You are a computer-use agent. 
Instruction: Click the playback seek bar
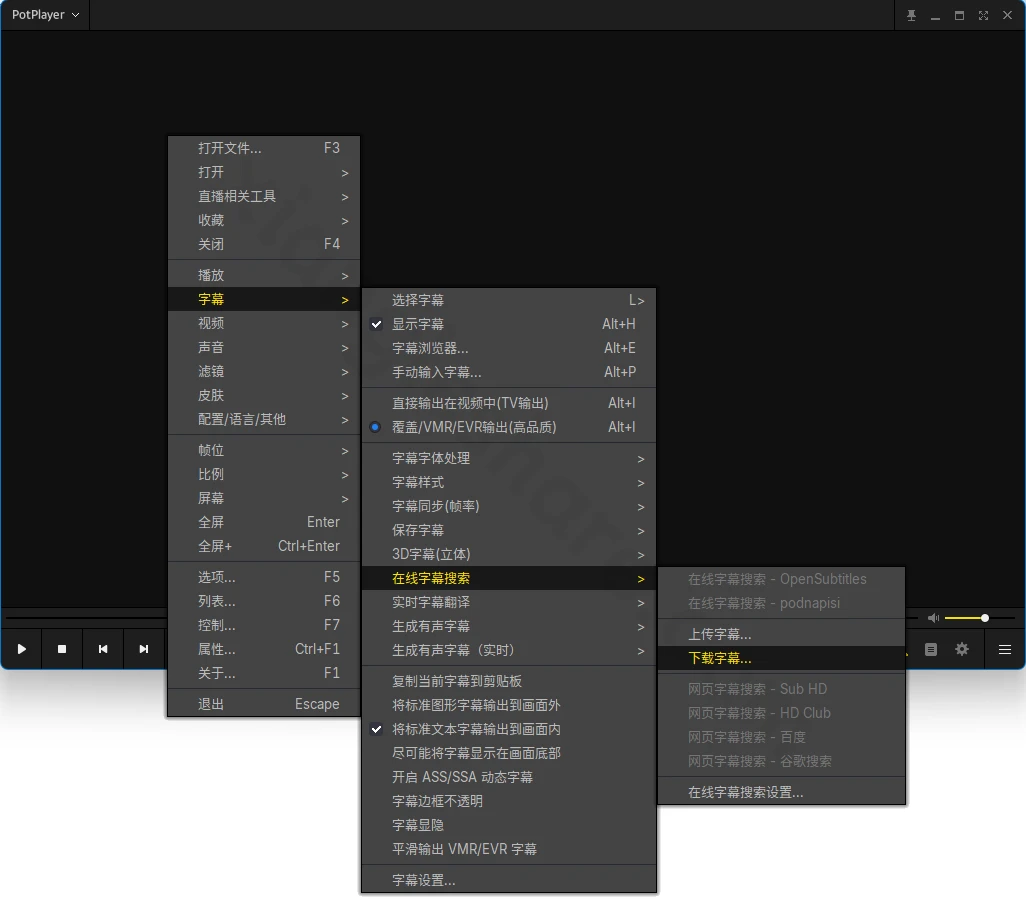click(x=85, y=617)
